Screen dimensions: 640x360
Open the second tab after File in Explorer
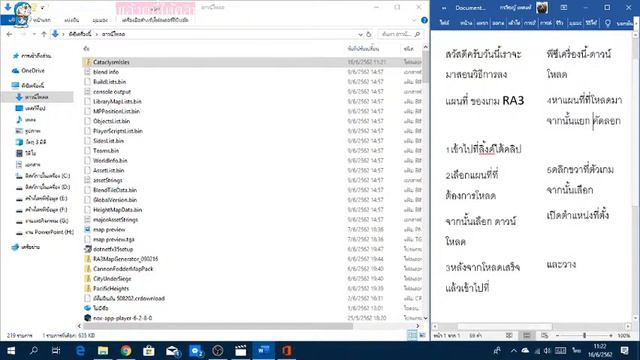pos(71,20)
